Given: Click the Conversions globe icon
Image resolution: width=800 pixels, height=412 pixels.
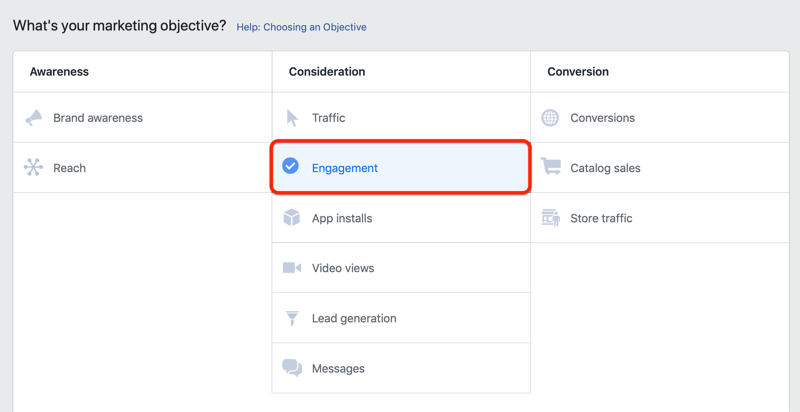Looking at the screenshot, I should pyautogui.click(x=550, y=118).
